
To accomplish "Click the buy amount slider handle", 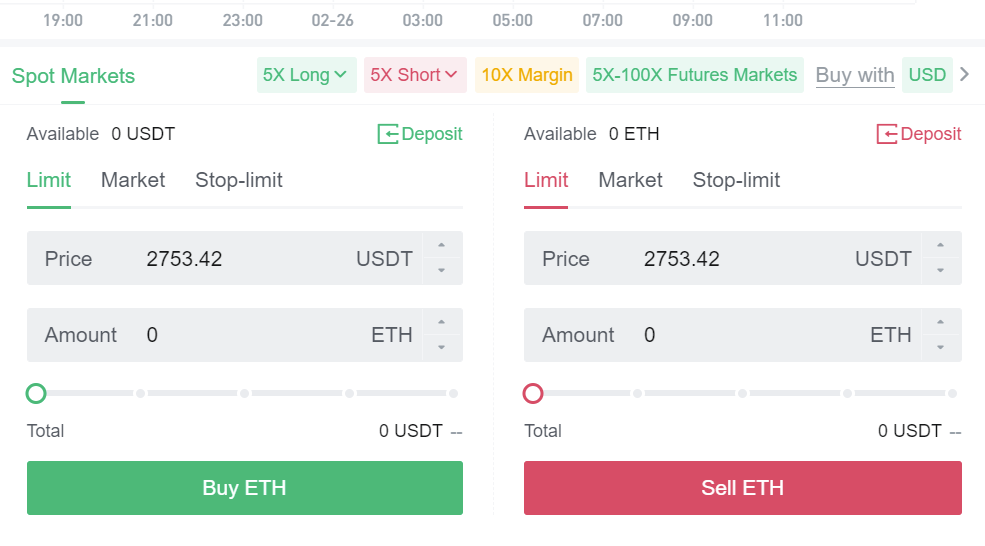I will point(36,393).
